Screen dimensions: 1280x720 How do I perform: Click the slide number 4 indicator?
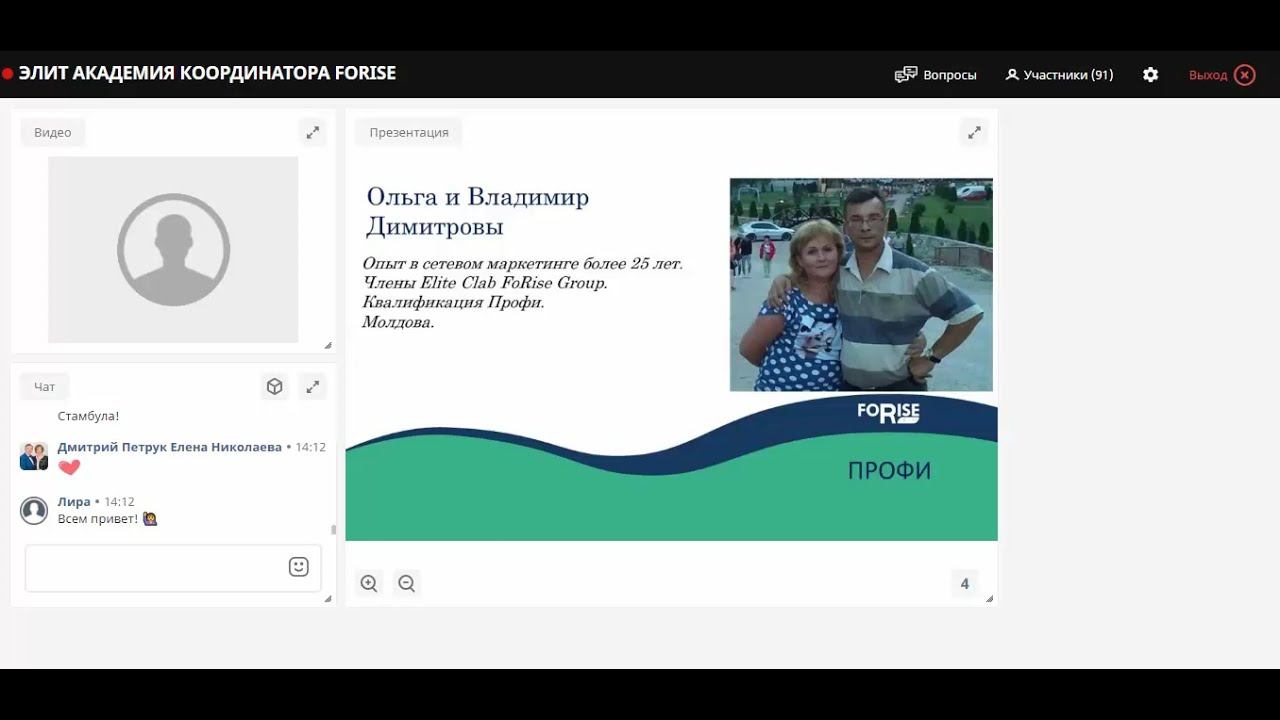pos(965,584)
